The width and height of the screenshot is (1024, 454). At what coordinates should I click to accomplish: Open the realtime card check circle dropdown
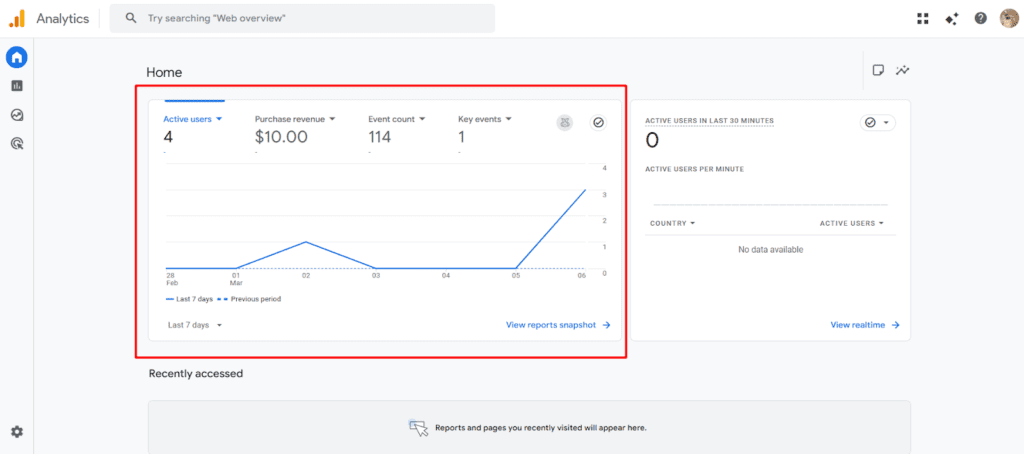coord(878,123)
